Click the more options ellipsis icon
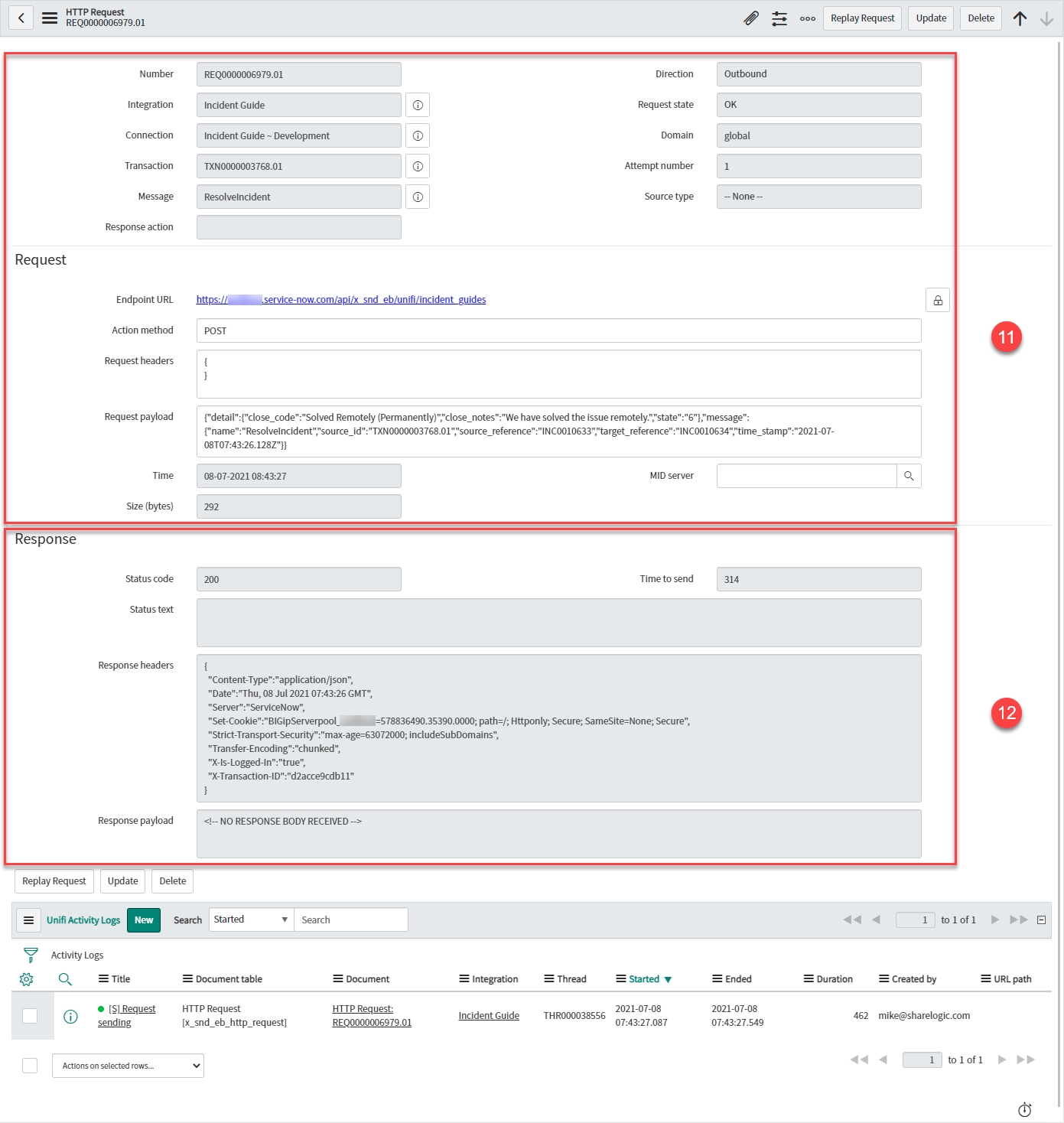Screen dimensions: 1064x1123 807,18
